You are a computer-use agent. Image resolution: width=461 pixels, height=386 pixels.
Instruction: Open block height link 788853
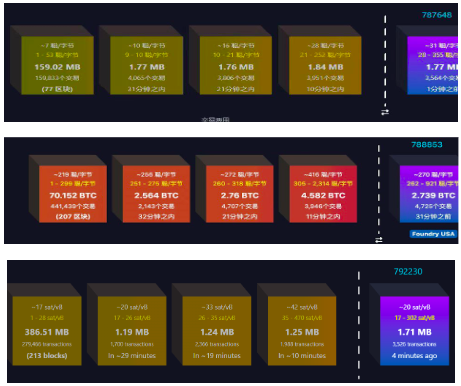tap(427, 145)
